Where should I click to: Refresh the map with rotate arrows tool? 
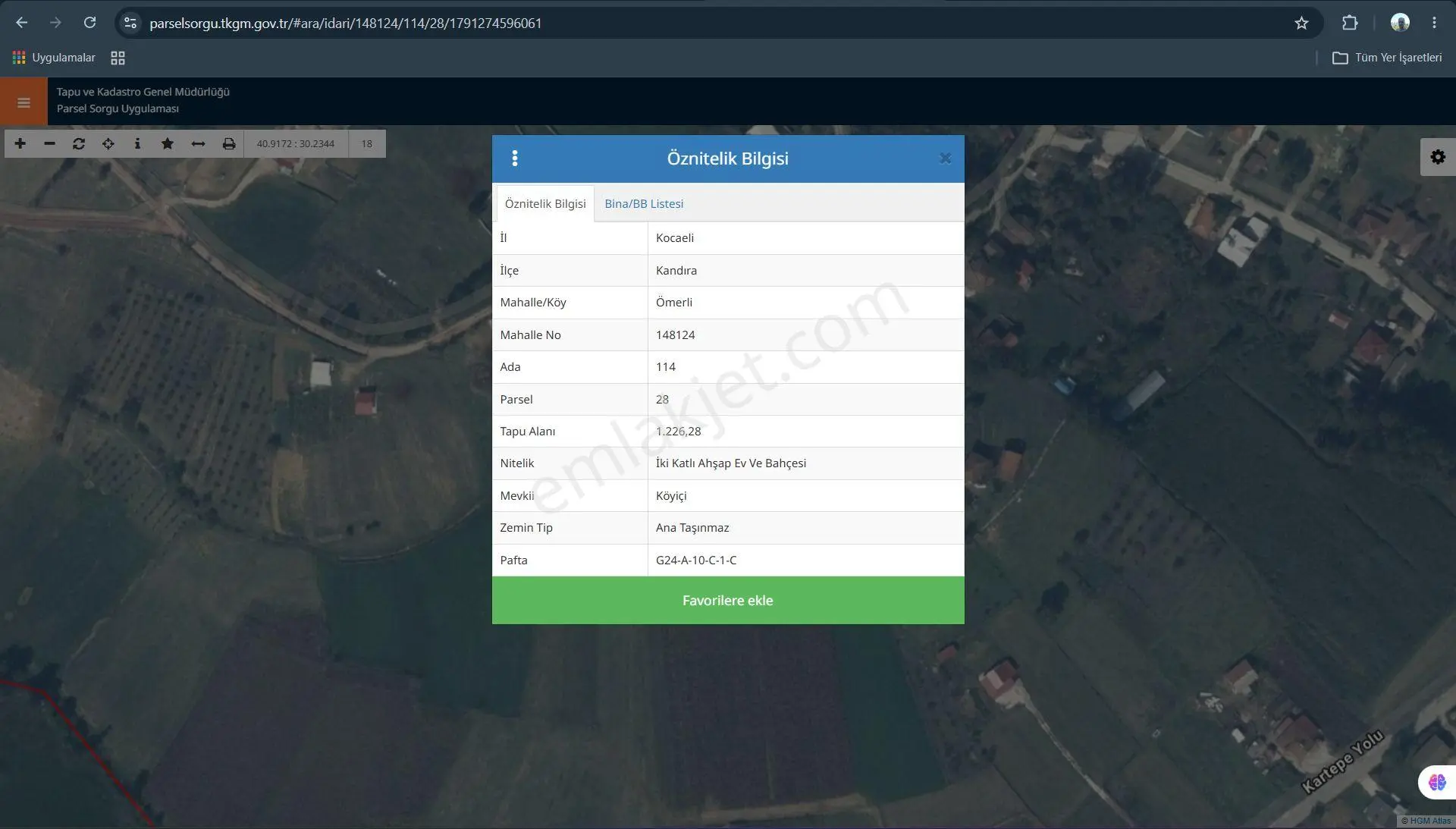(x=79, y=143)
